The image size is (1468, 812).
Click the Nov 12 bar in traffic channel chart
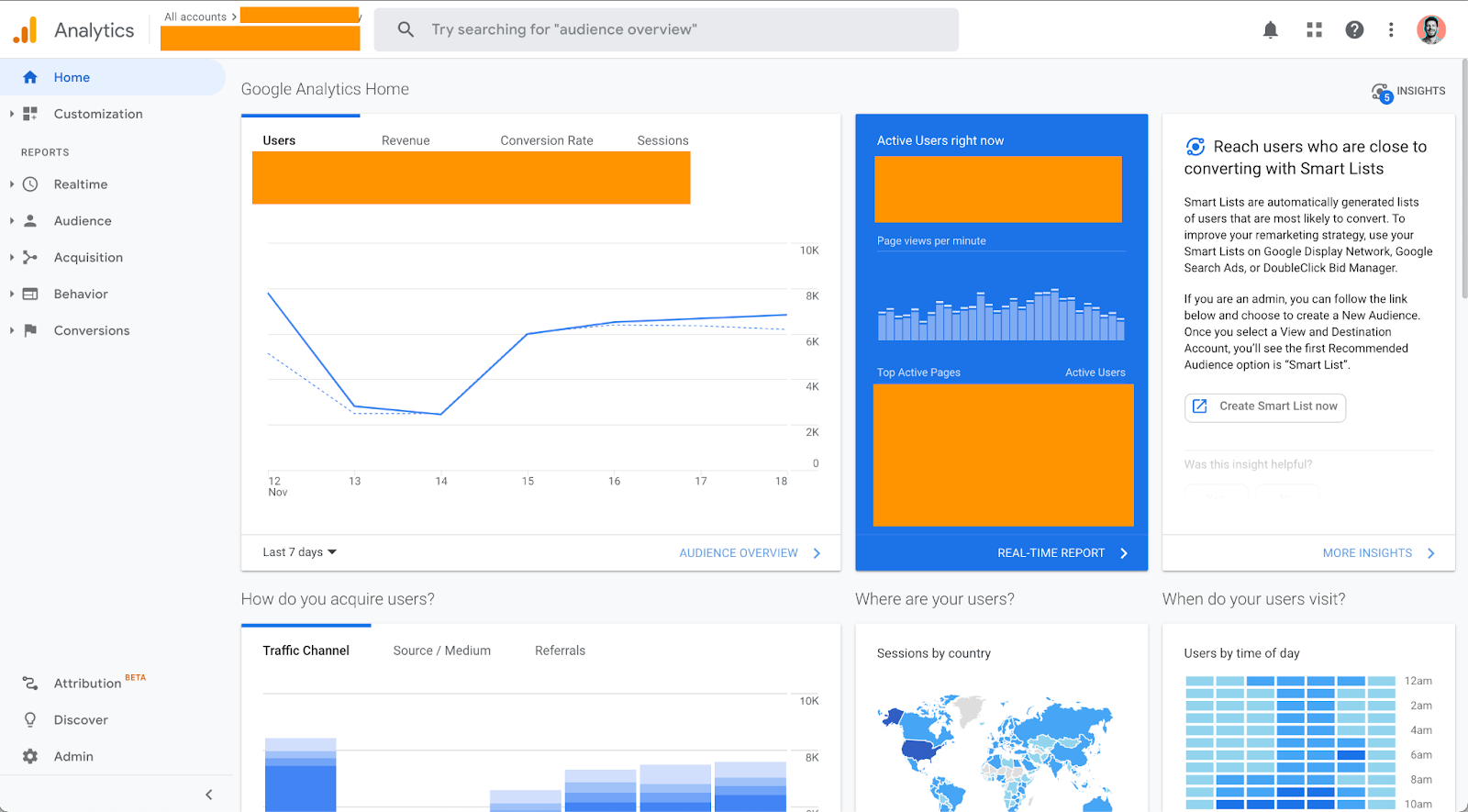300,774
